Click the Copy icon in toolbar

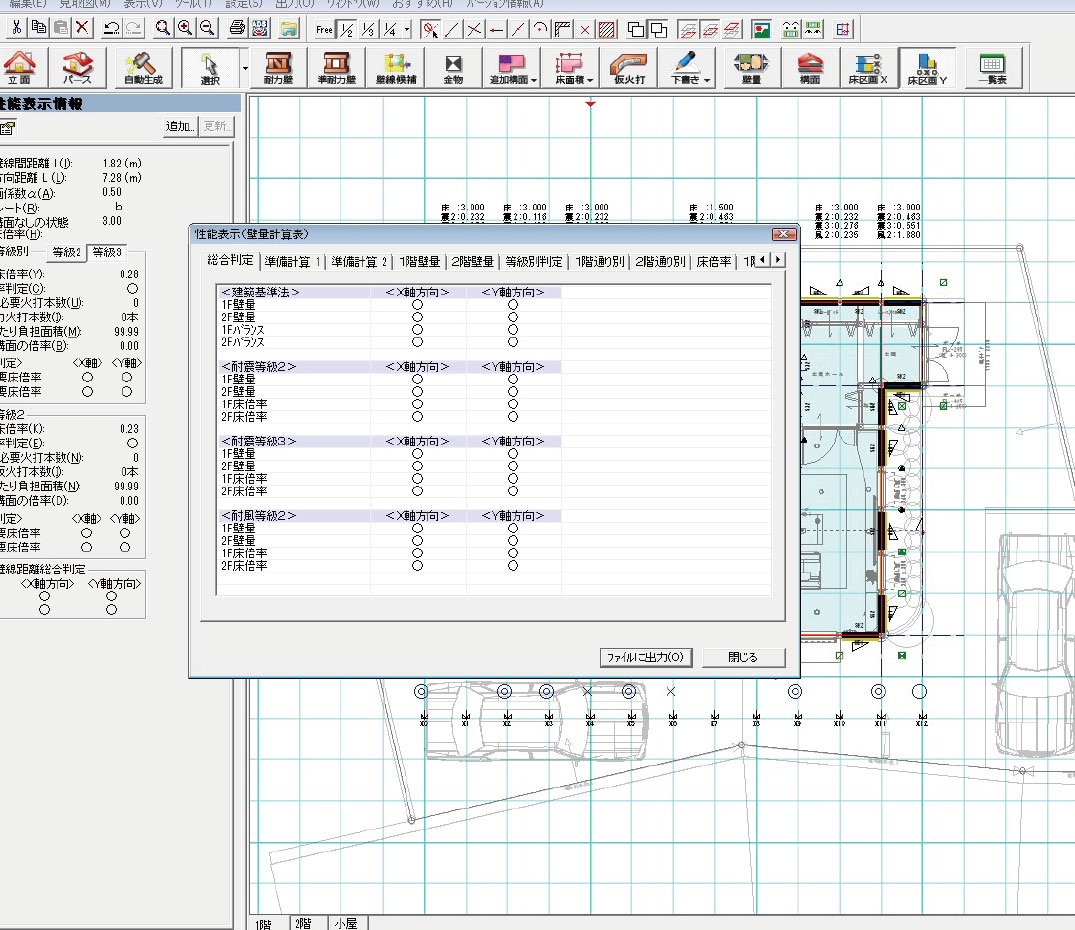tap(38, 28)
